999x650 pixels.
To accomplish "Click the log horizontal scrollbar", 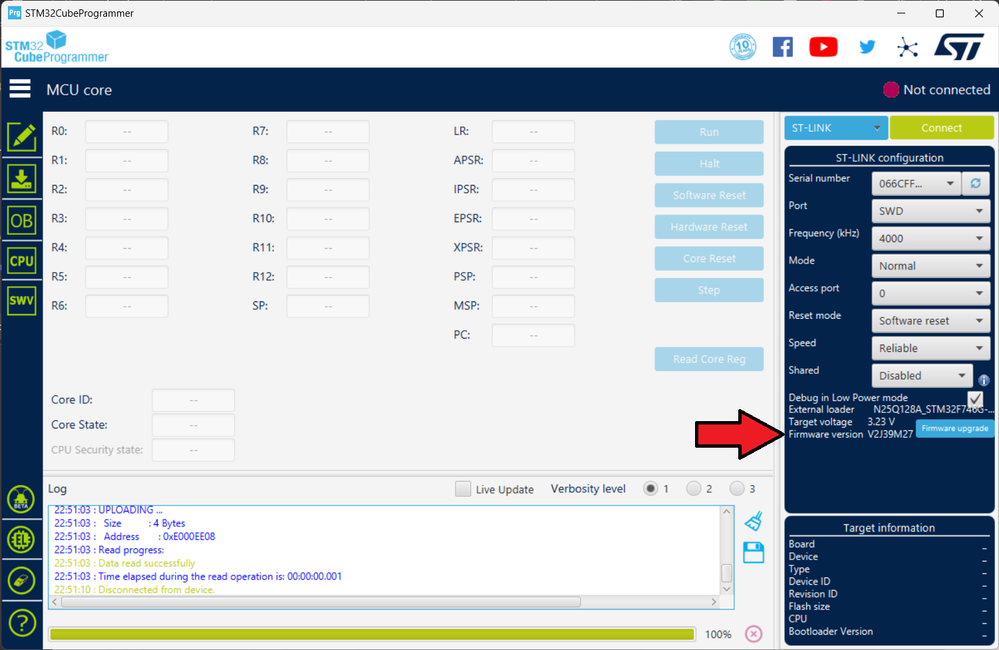I will click(x=321, y=602).
